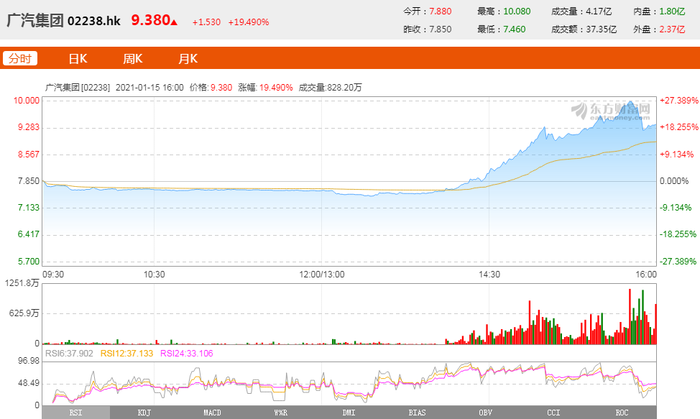
Task: Click the chart date 2021-01-15 16:00
Action: point(150,87)
